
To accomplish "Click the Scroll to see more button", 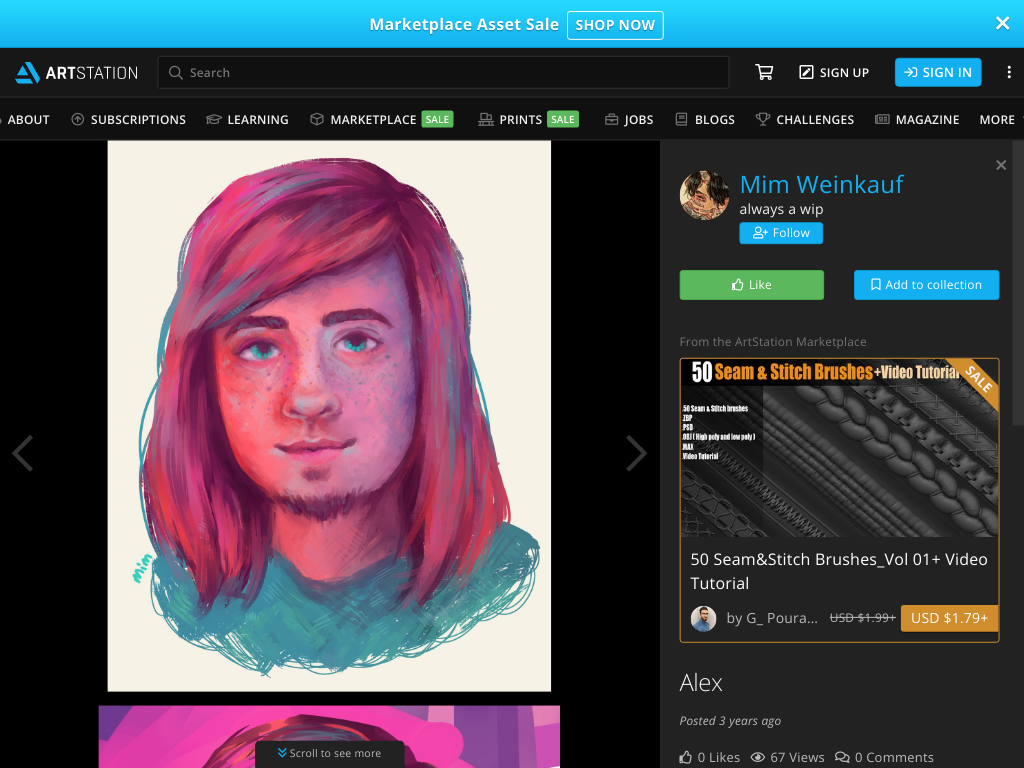I will coord(330,754).
